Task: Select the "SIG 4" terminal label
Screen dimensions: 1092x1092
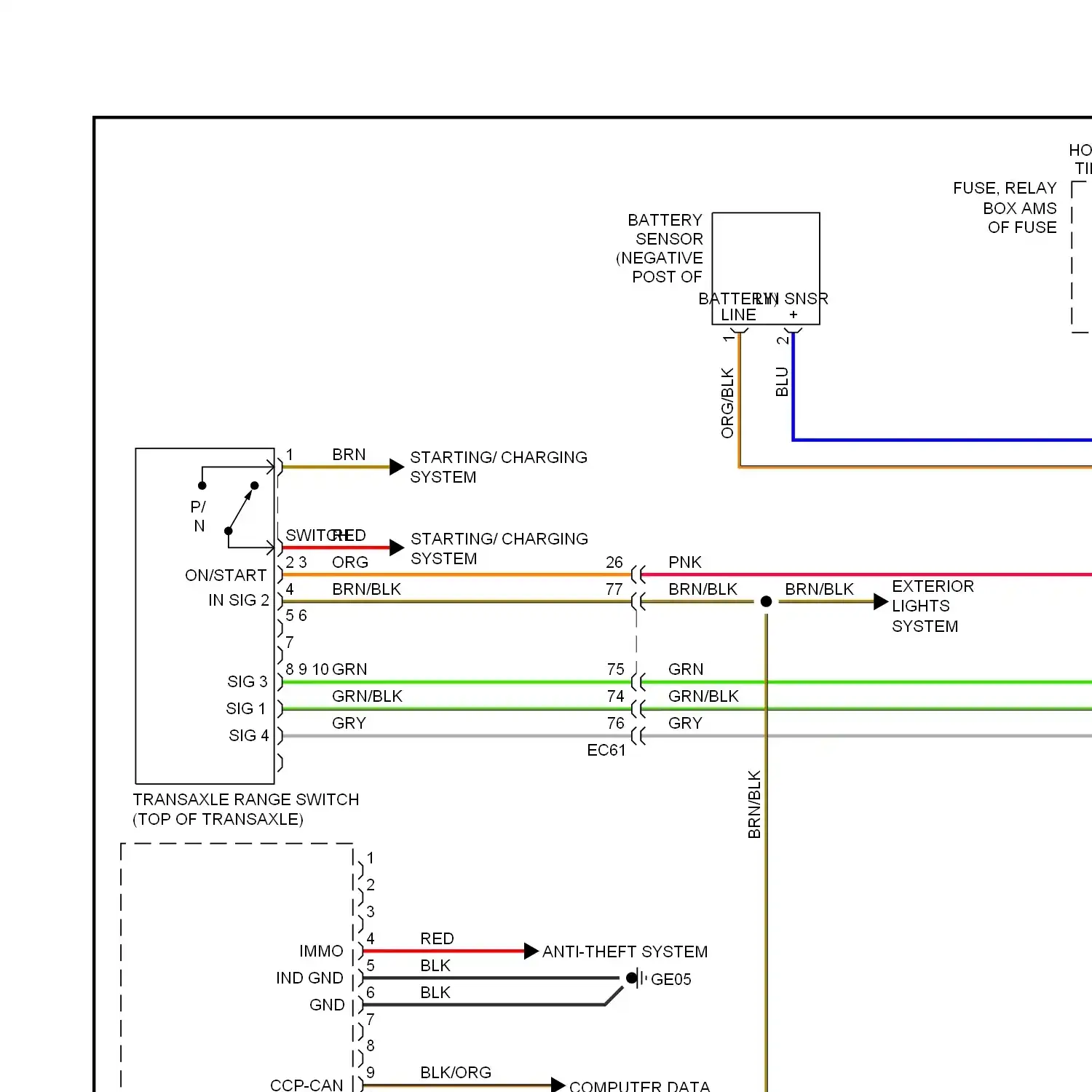Action: click(x=249, y=735)
